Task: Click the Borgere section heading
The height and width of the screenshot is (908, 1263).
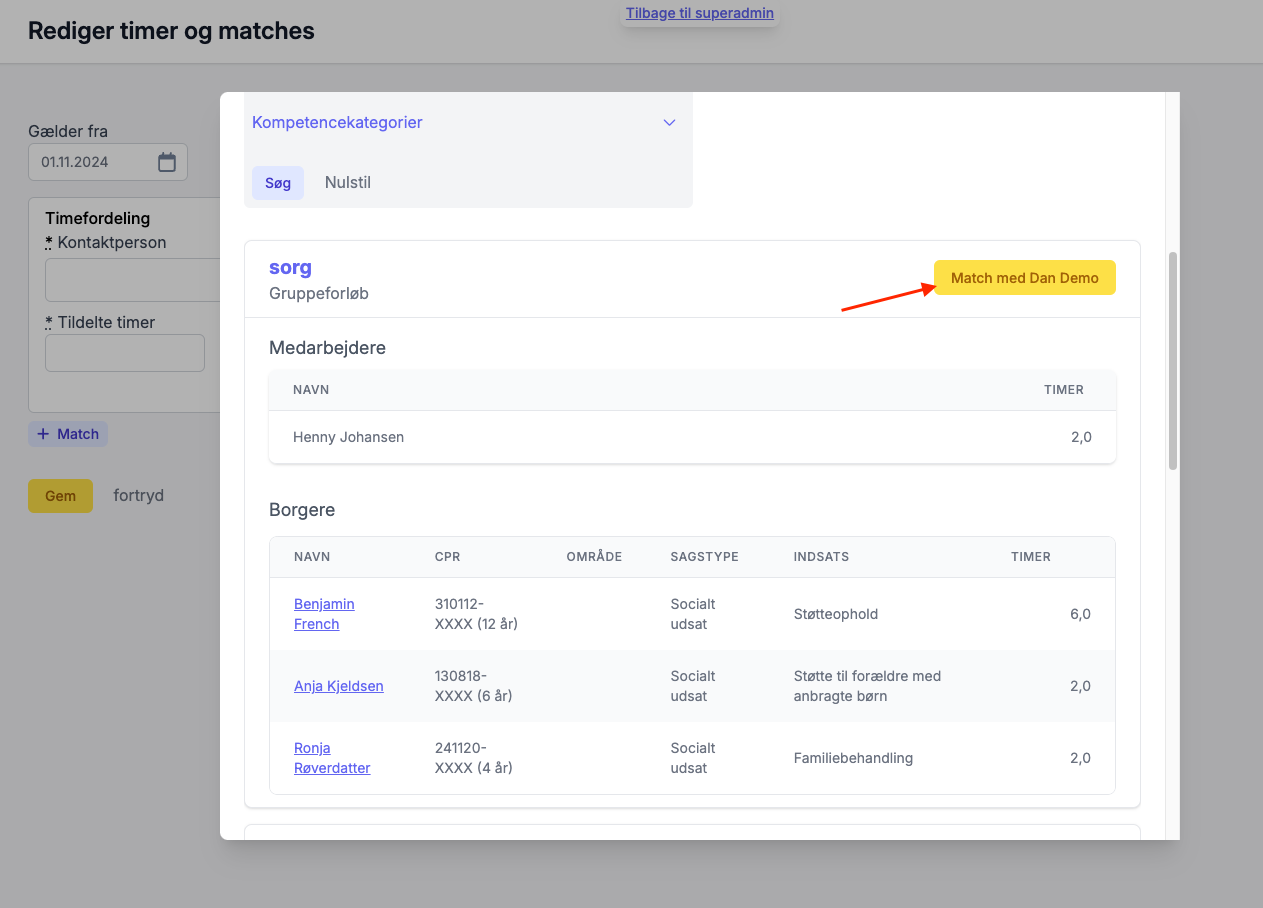Action: (x=302, y=510)
